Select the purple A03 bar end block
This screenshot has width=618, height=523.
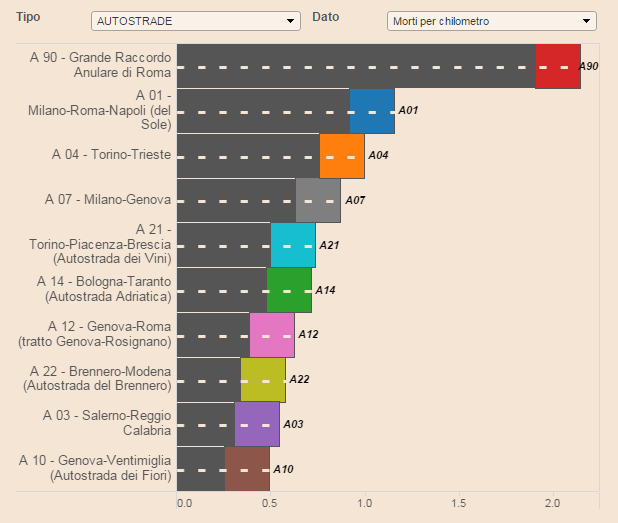tap(257, 424)
